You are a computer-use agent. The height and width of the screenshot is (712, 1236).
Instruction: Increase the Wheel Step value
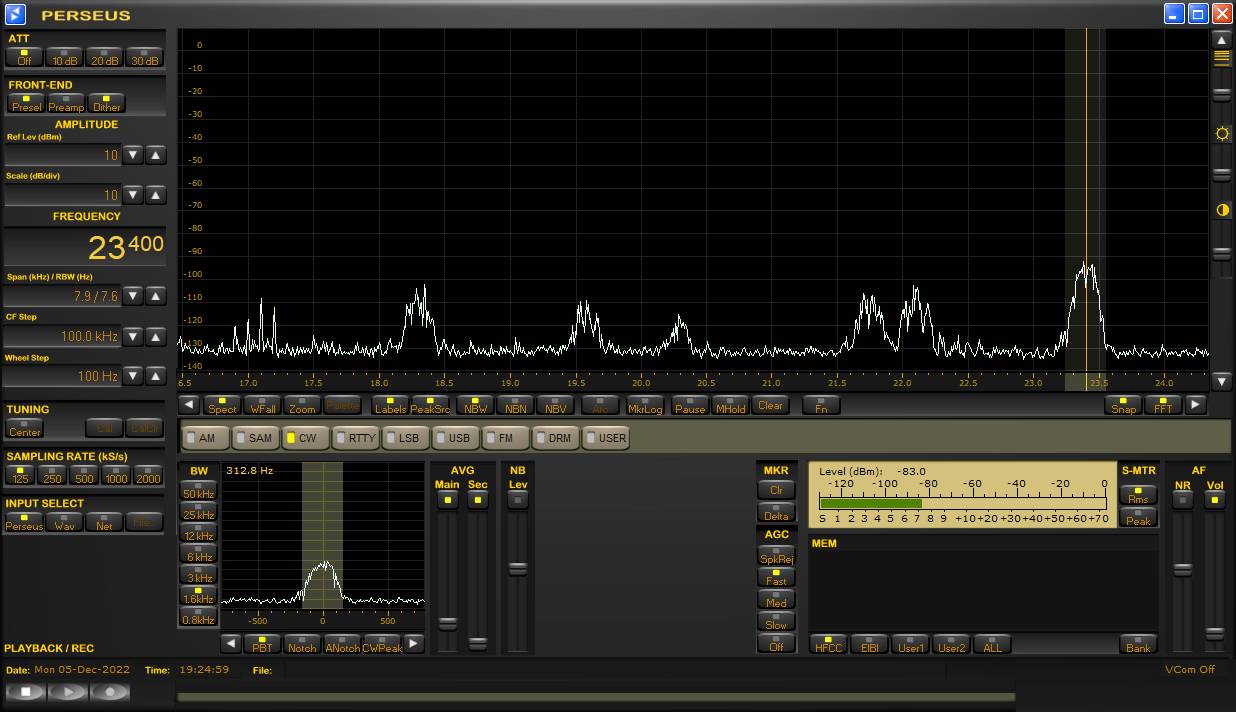tap(156, 376)
